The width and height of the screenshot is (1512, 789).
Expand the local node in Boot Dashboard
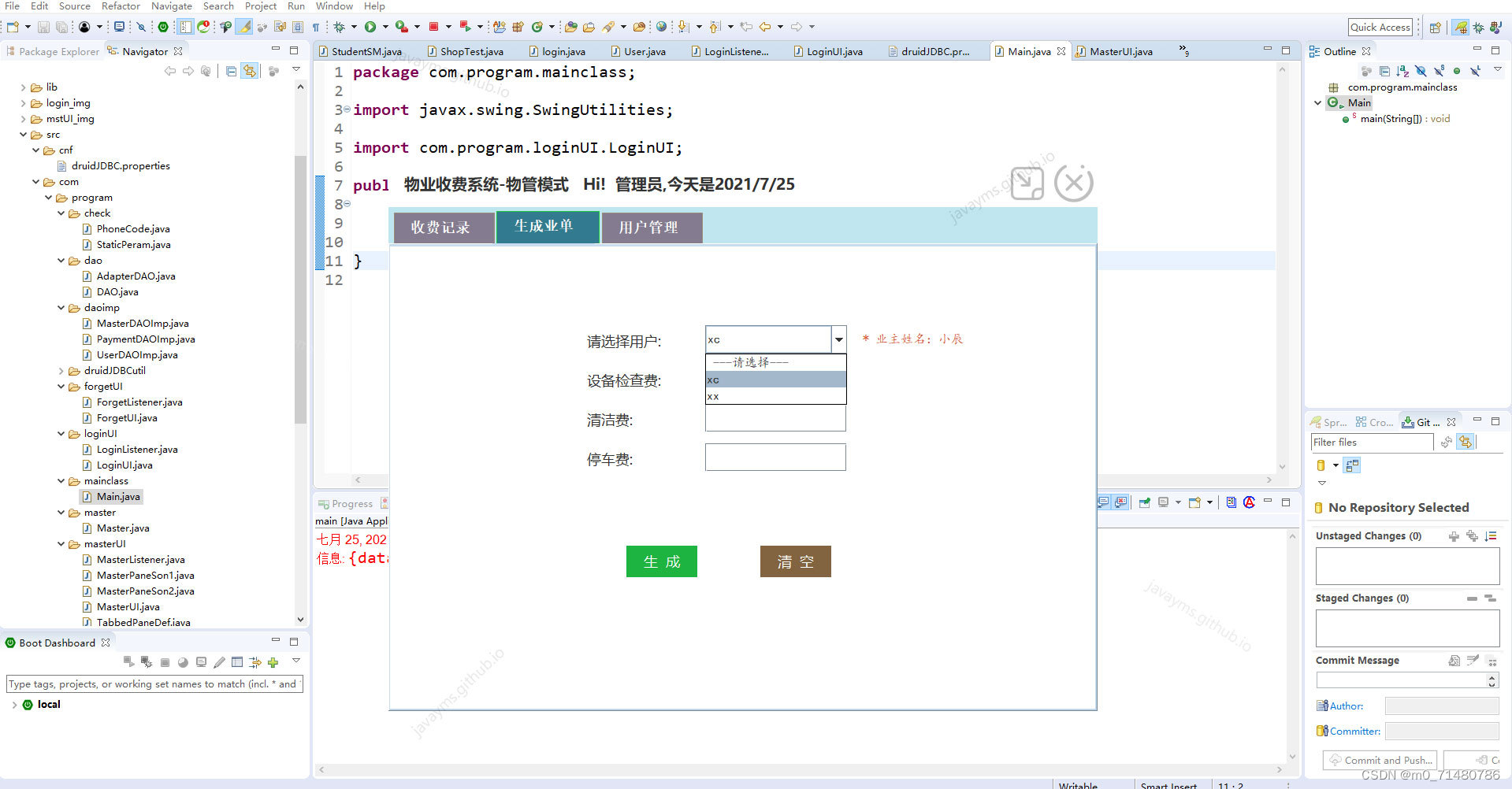point(14,705)
